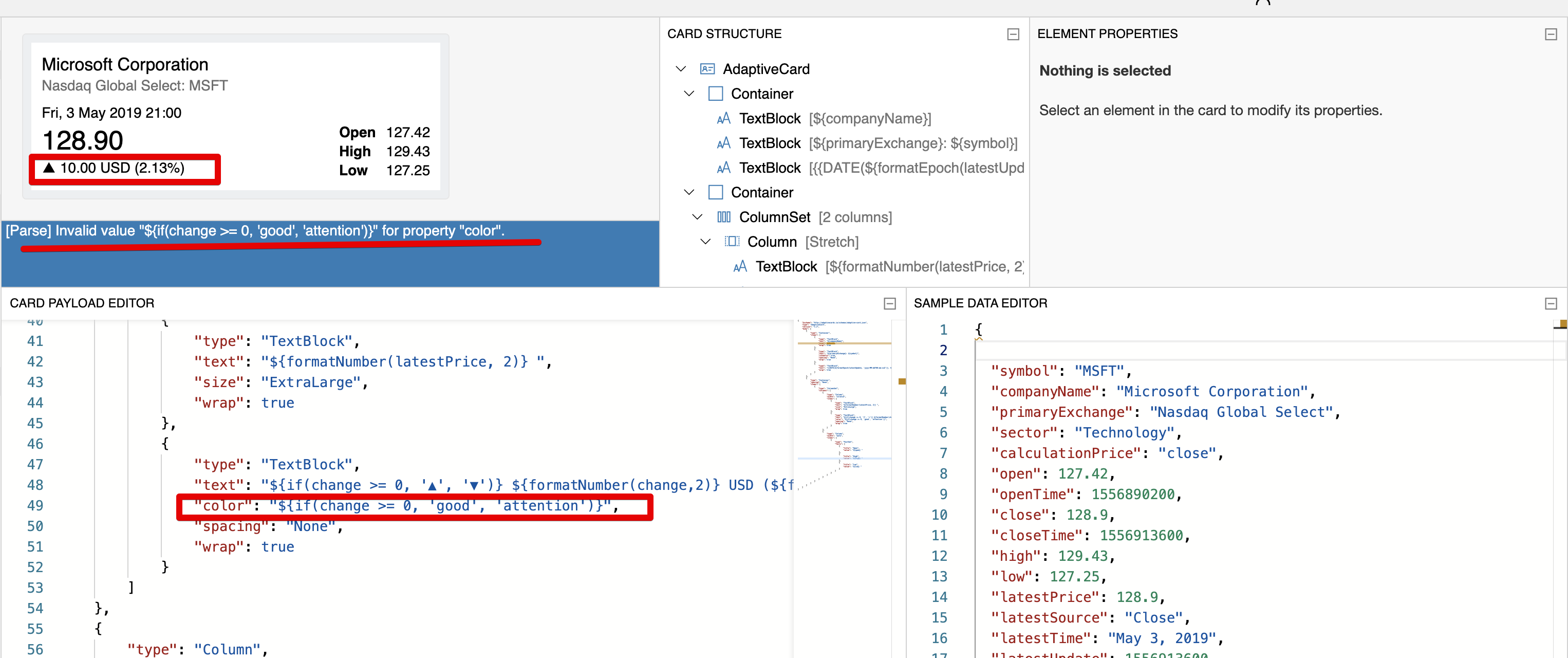Click the TextBlock icon for ${primaryExchange}: ${symbol}
The height and width of the screenshot is (658, 1568).
click(723, 143)
